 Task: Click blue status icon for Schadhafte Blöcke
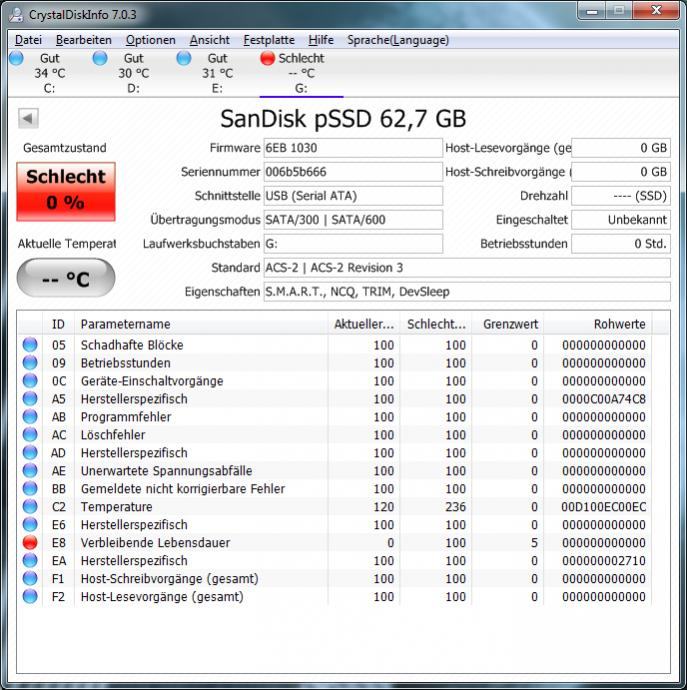(x=30, y=345)
